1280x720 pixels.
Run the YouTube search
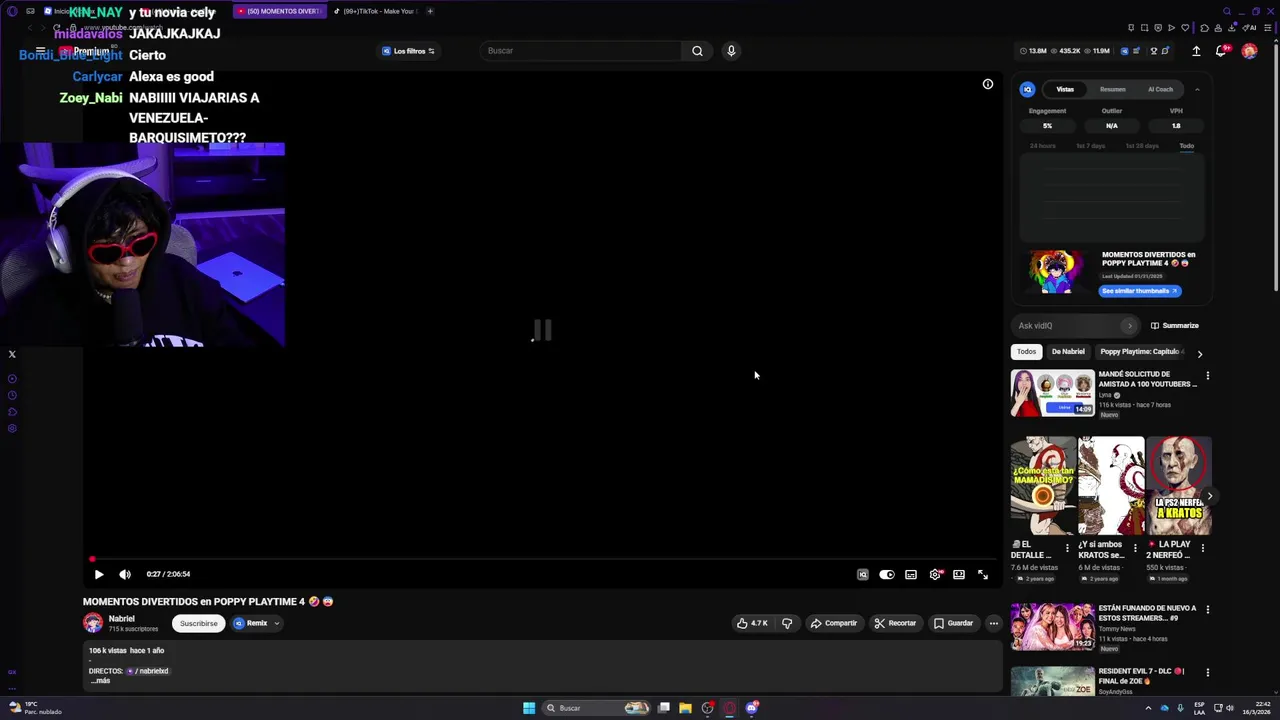coord(697,51)
